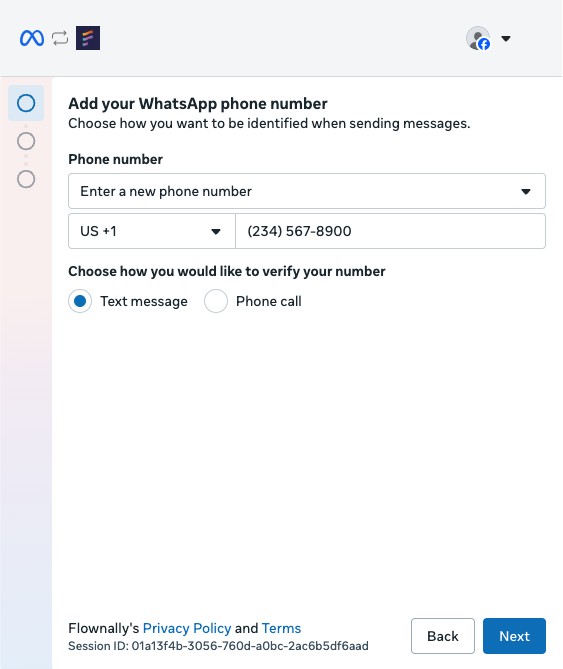Open the US +1 country code dropdown
The image size is (563, 669).
(152, 231)
